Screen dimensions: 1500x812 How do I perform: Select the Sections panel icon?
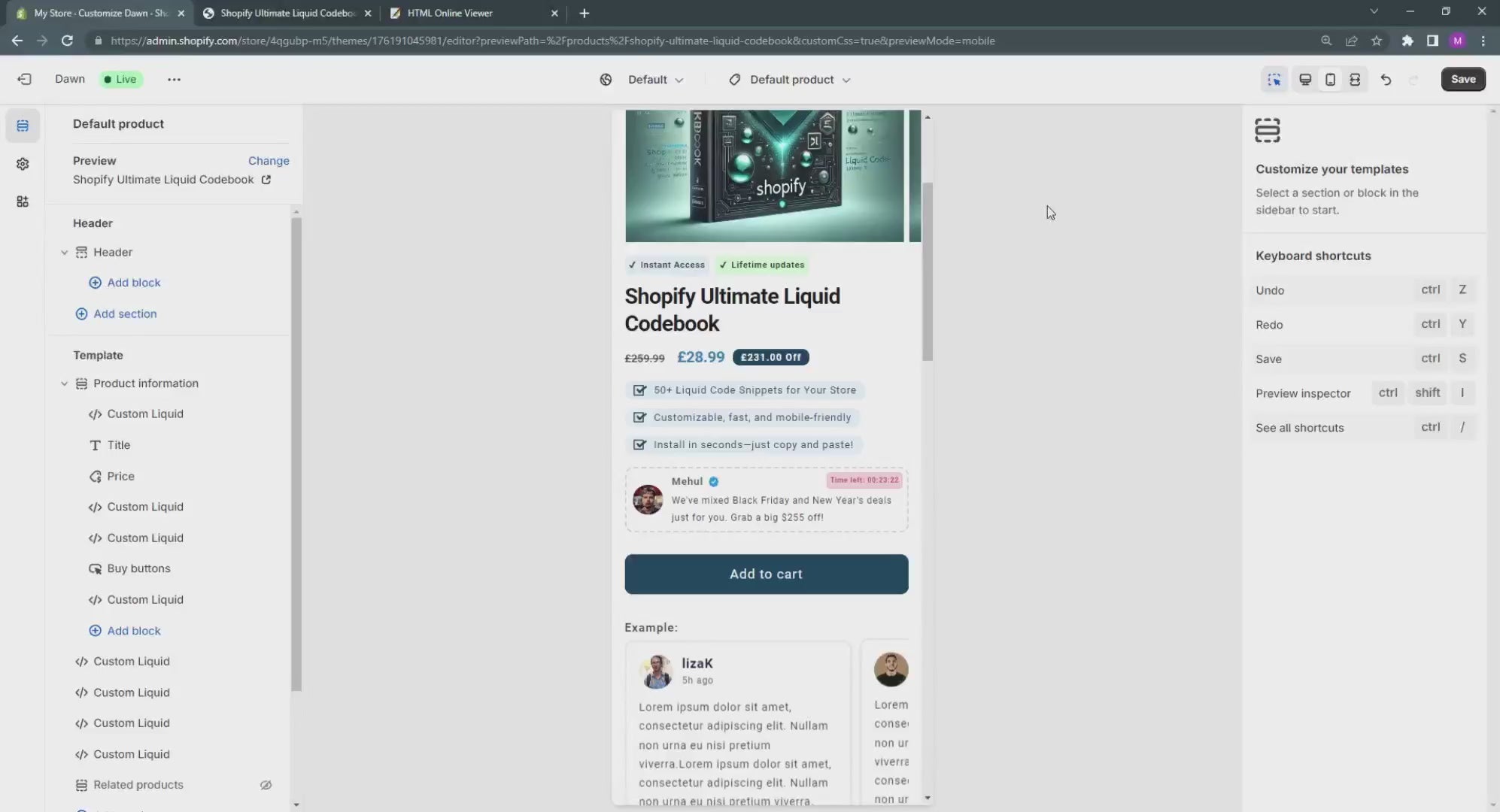[23, 126]
